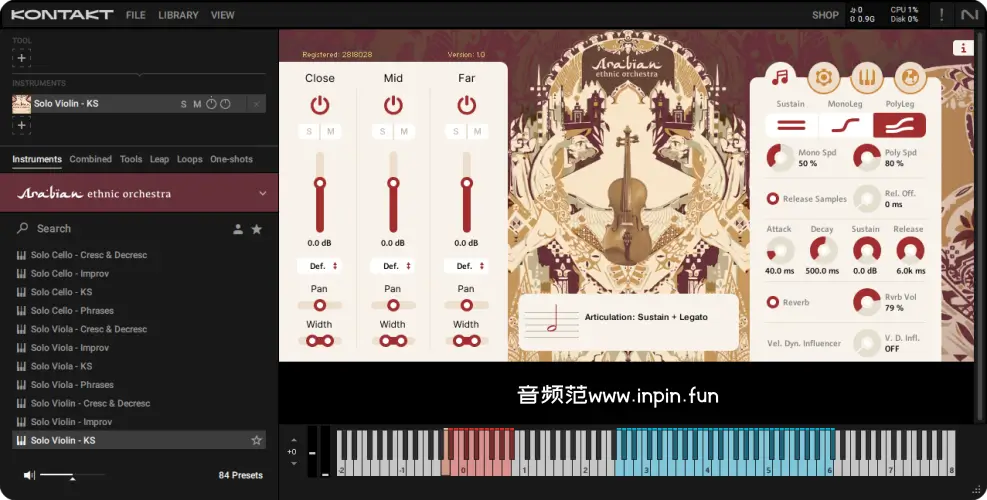Open Mid mic Def. output dropdown
This screenshot has width=987, height=500.
393,266
